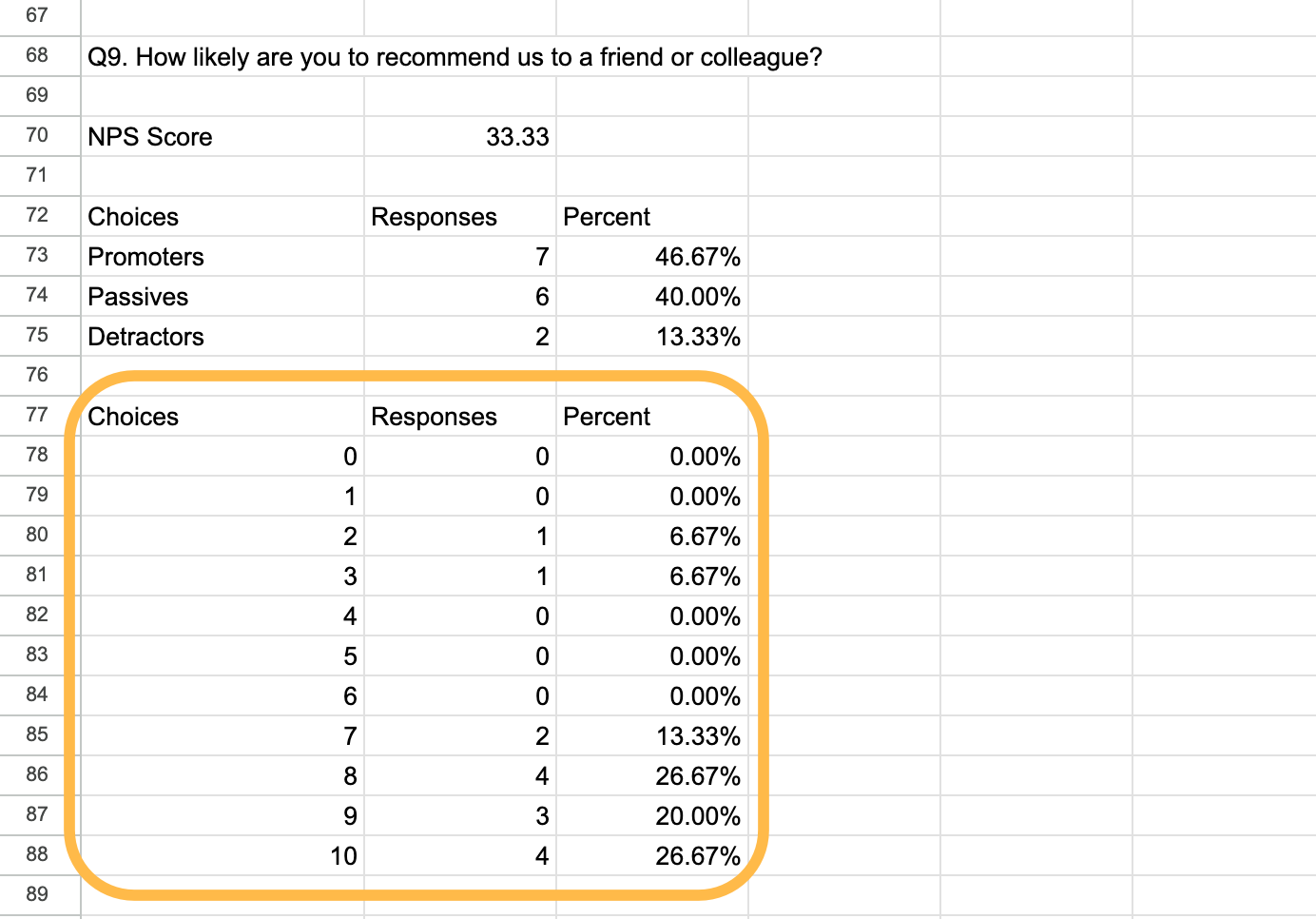This screenshot has height=919, width=1316.
Task: Click the responses cell for choice 8
Action: pos(541,776)
